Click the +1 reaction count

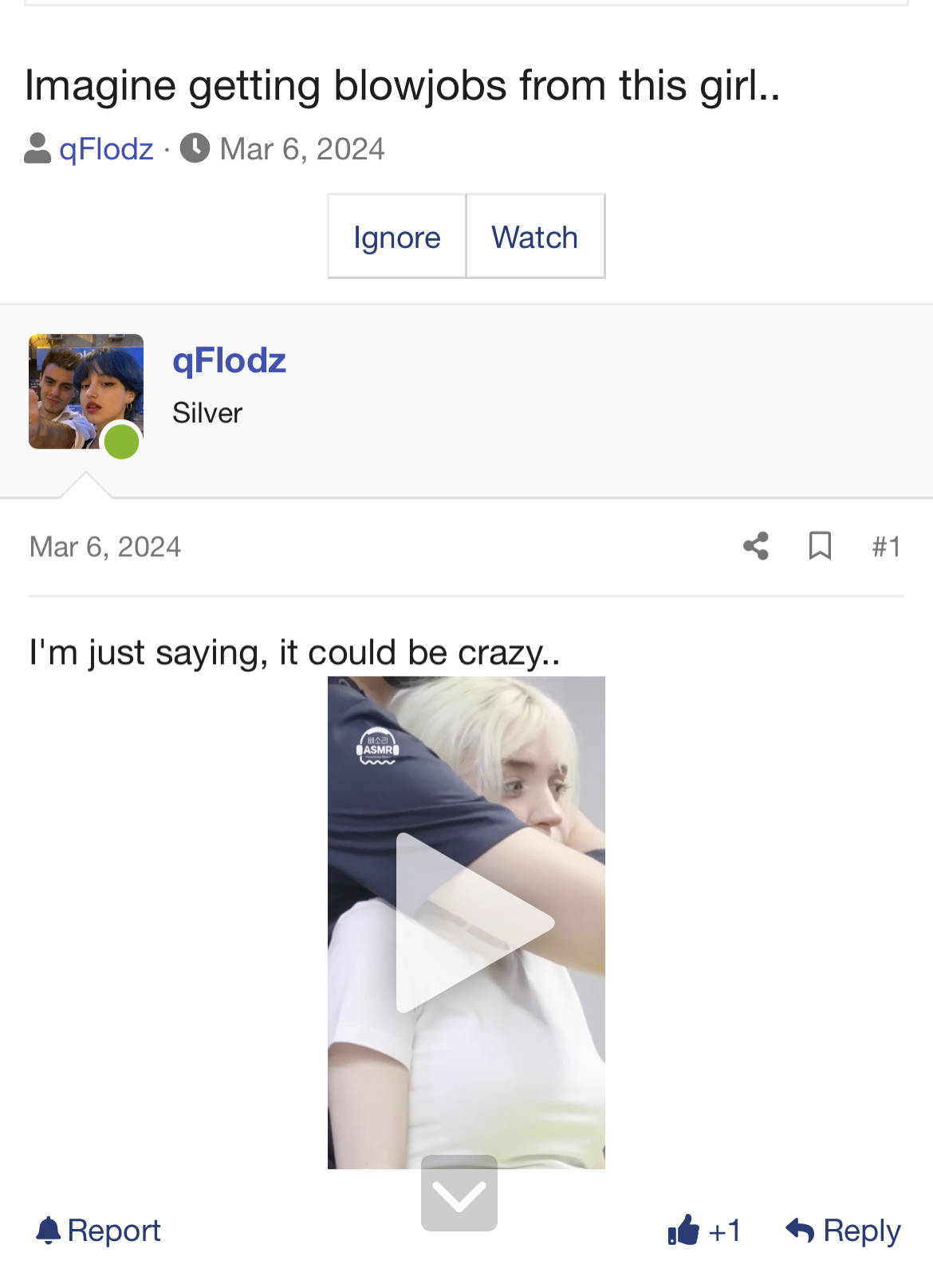click(x=724, y=1231)
